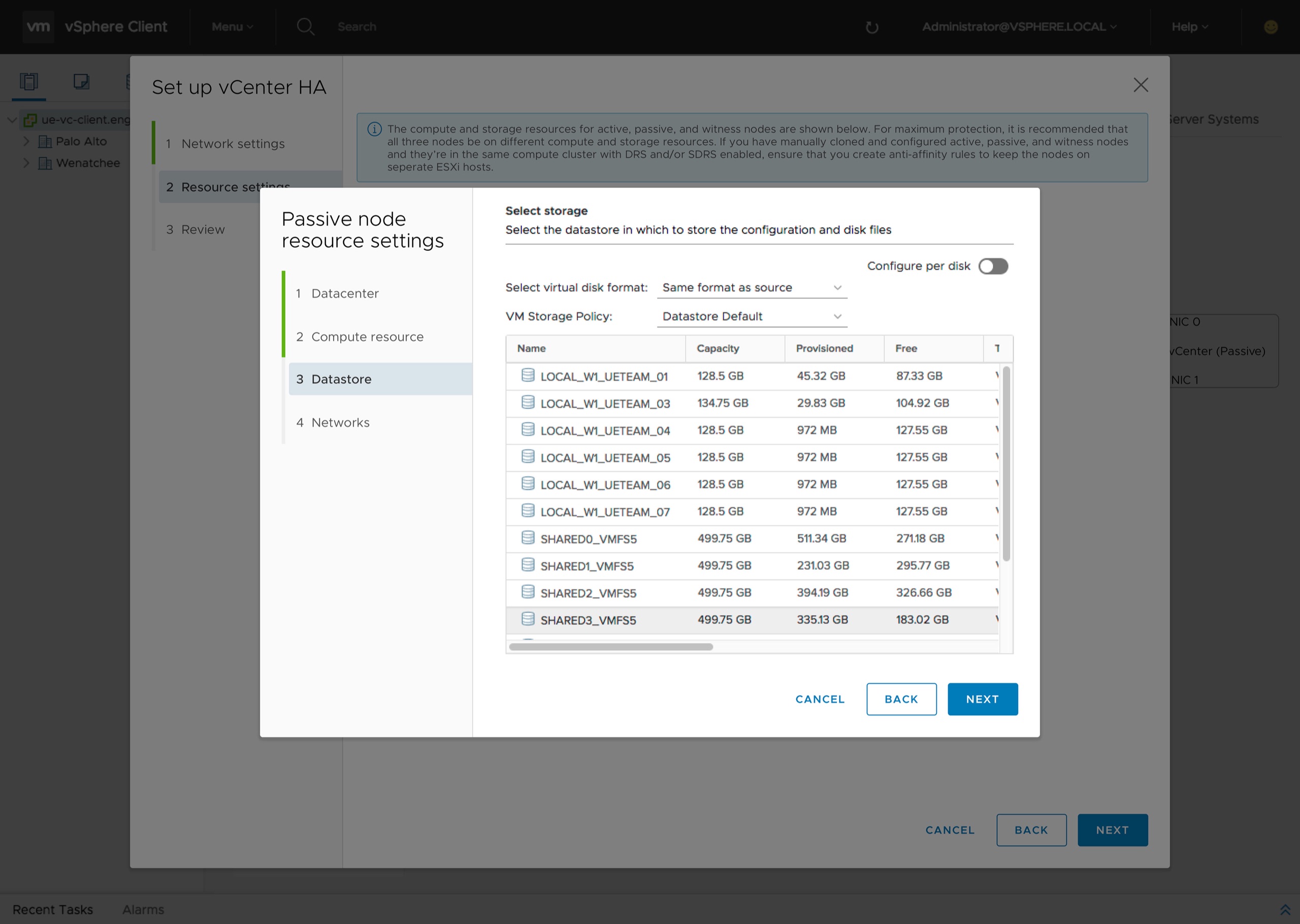
Task: Click the SHARED2_VMFS5 datastore icon
Action: pos(528,592)
